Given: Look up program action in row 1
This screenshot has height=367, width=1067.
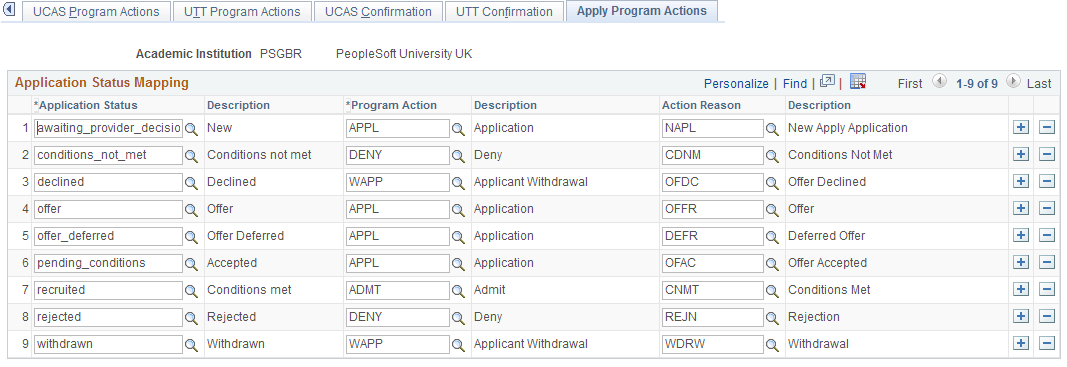Looking at the screenshot, I should tap(459, 129).
